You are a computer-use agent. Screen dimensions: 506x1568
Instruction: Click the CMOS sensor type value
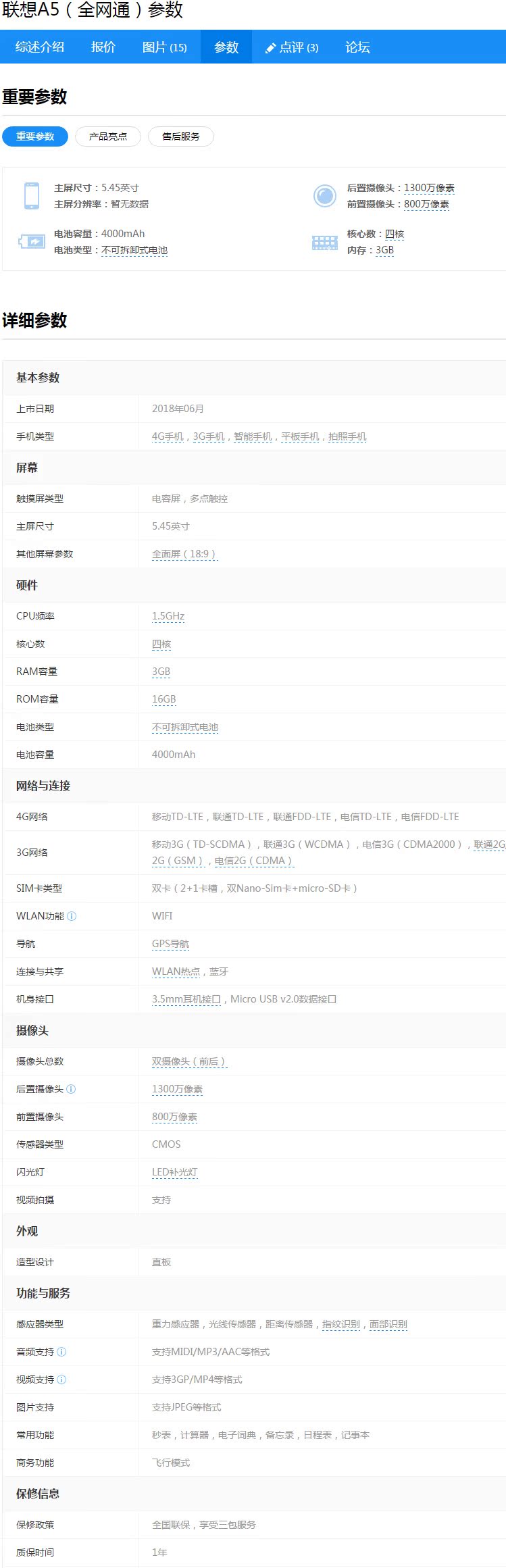tap(166, 1144)
